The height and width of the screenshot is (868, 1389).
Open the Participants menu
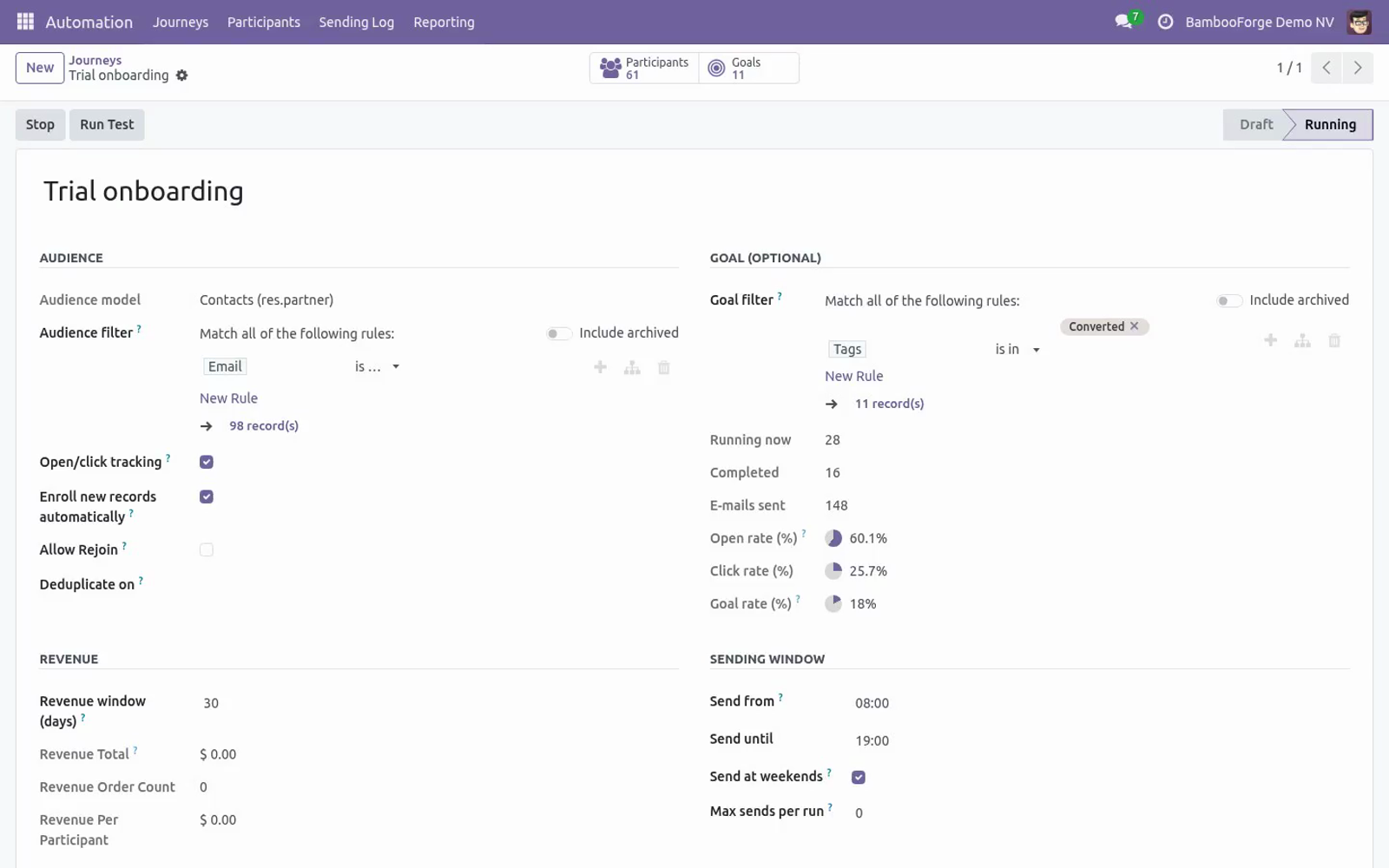coord(264,22)
